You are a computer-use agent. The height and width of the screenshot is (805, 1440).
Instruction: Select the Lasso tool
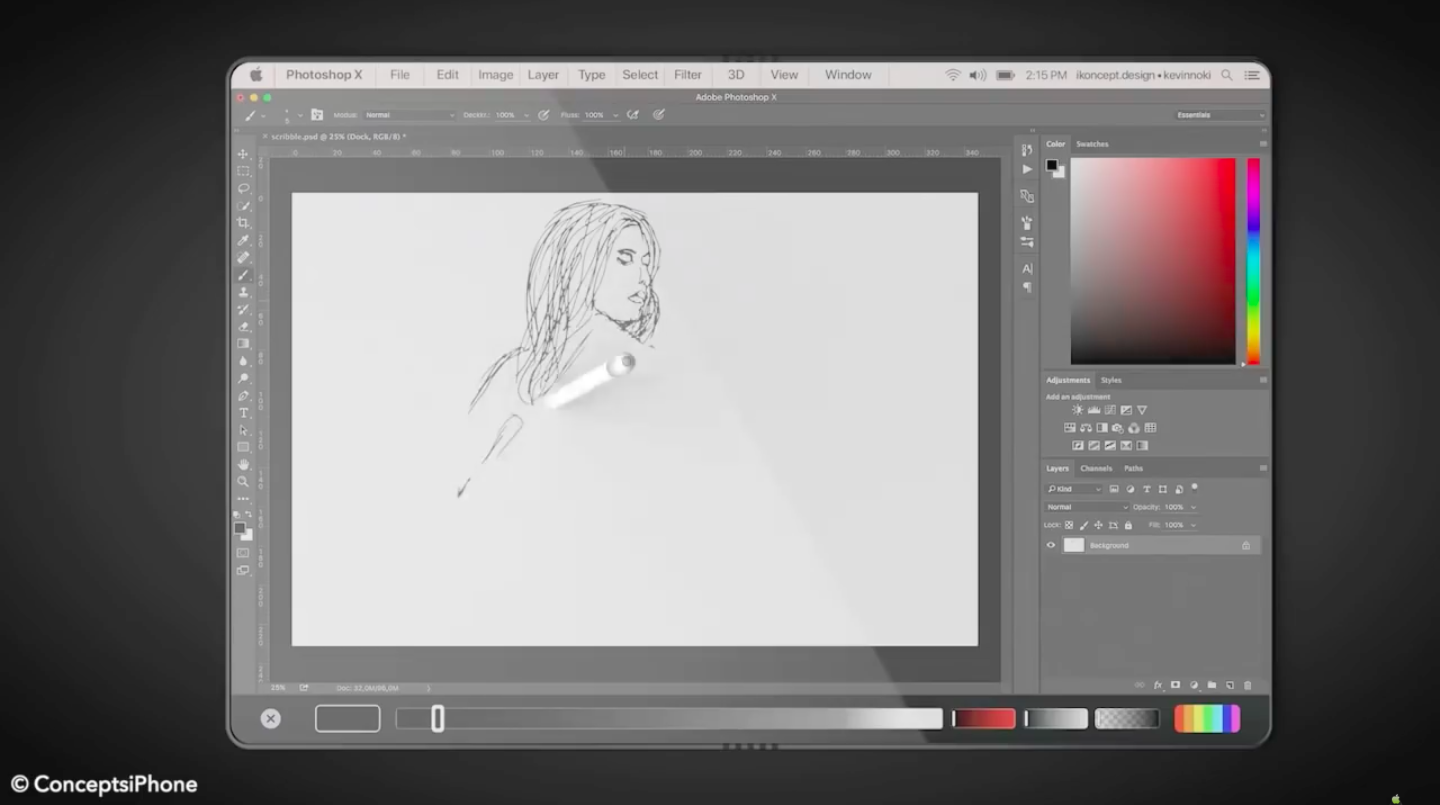click(243, 188)
